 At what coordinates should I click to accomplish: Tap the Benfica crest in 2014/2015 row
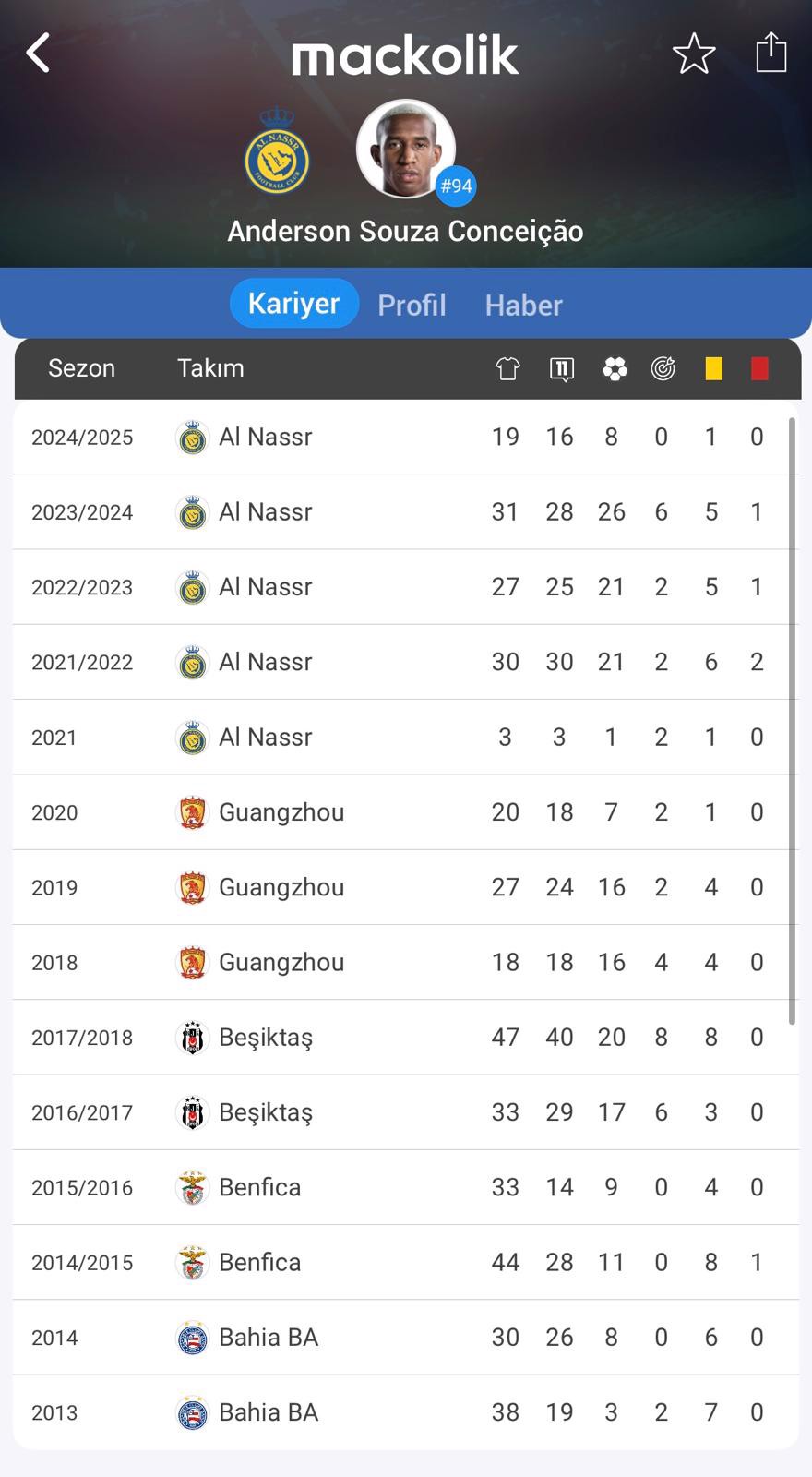click(x=192, y=1262)
